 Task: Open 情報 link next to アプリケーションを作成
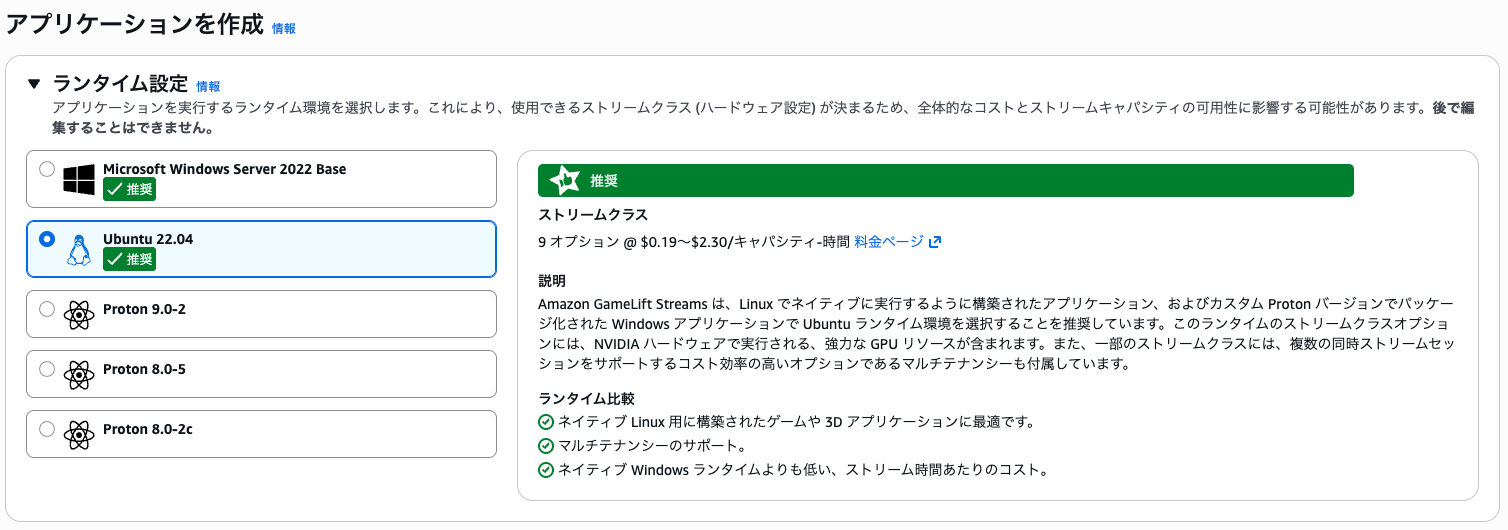284,29
